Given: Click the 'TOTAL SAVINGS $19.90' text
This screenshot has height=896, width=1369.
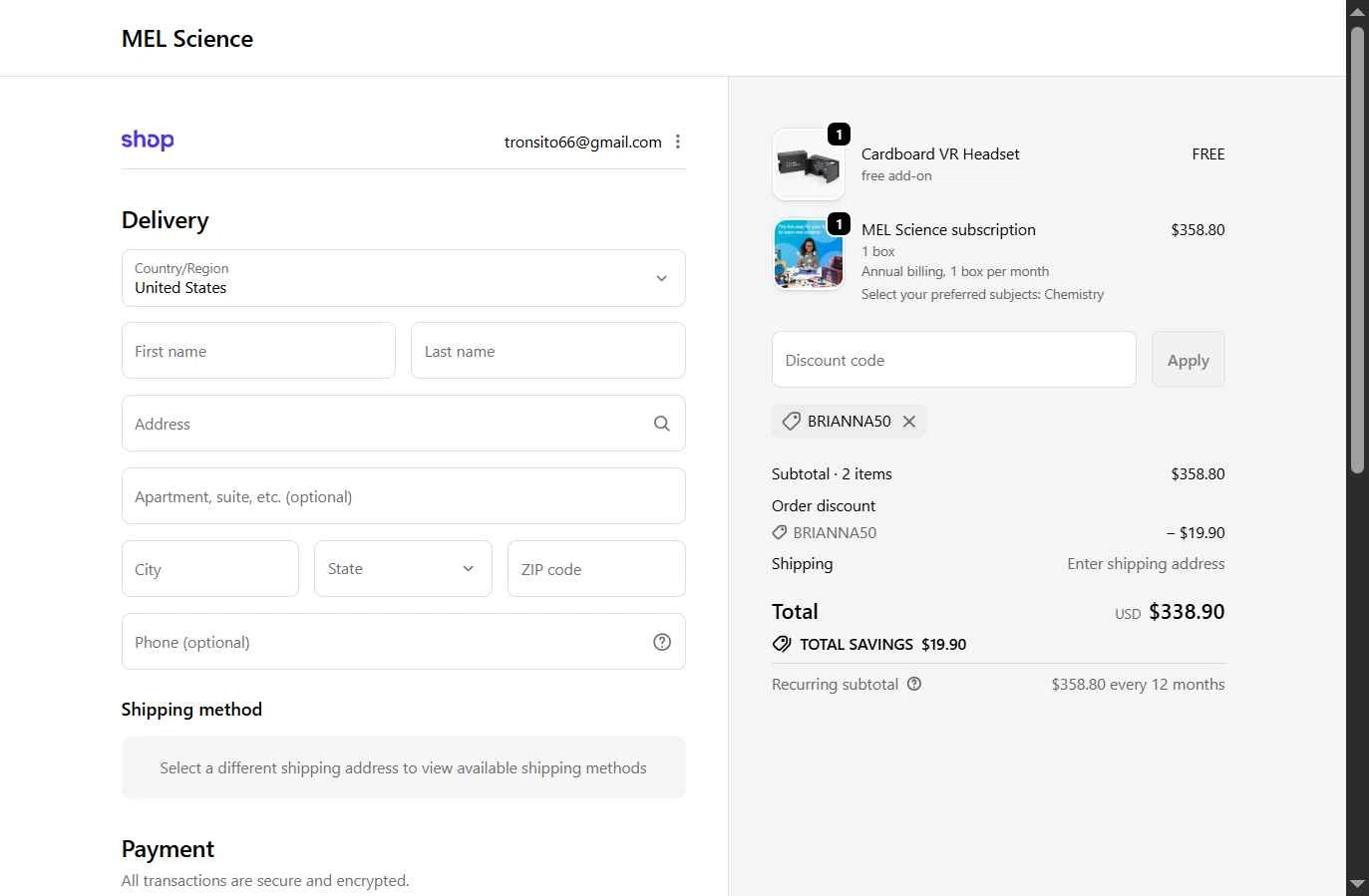Looking at the screenshot, I should (882, 644).
